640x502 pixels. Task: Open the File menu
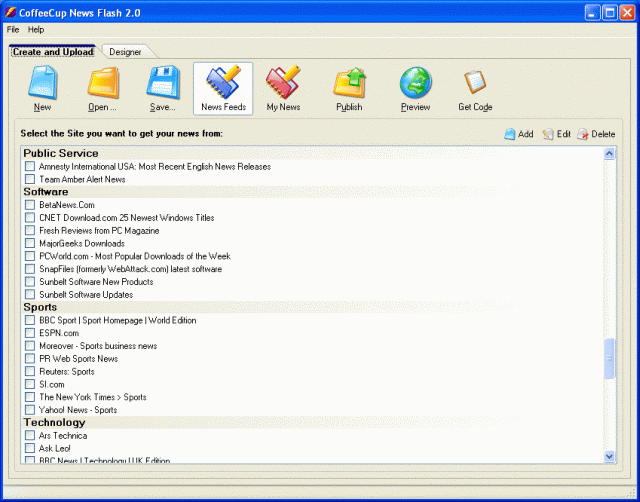pyautogui.click(x=13, y=30)
